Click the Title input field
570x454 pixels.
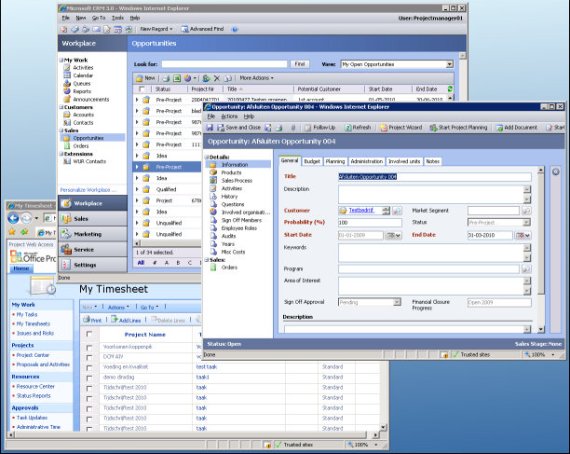434,177
